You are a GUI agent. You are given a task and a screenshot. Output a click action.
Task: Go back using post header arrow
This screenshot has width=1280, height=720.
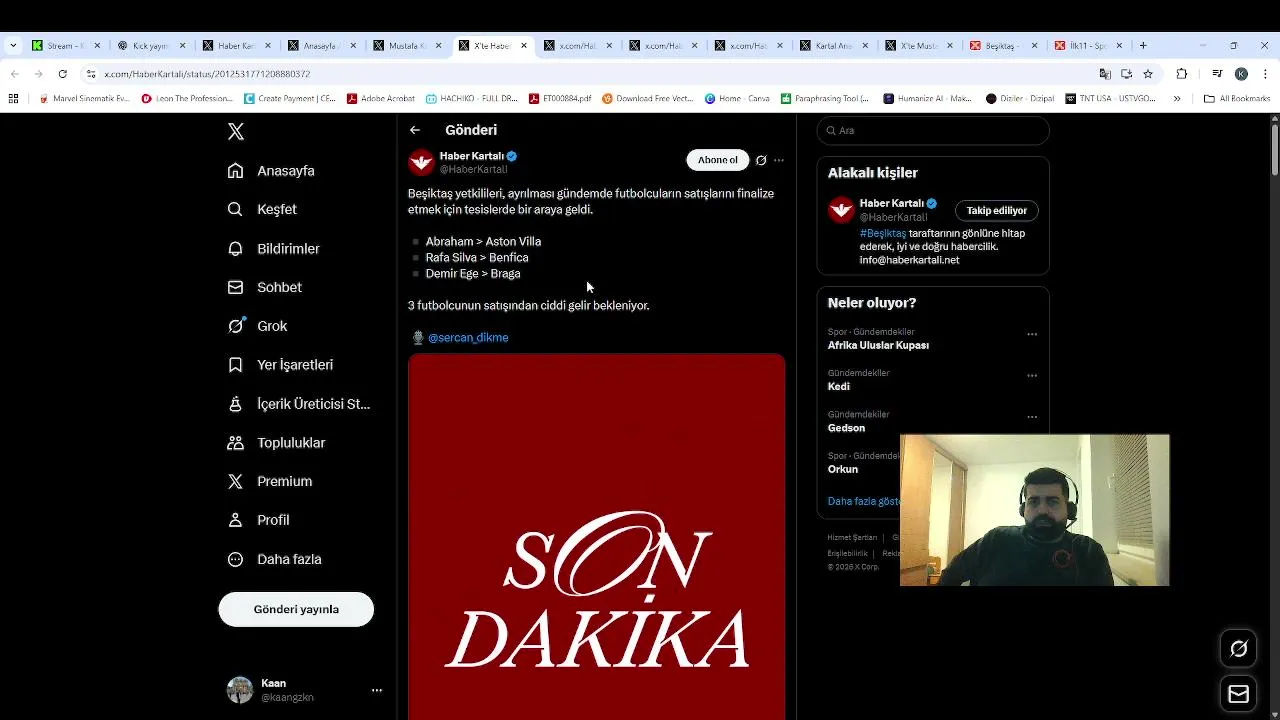click(x=415, y=130)
